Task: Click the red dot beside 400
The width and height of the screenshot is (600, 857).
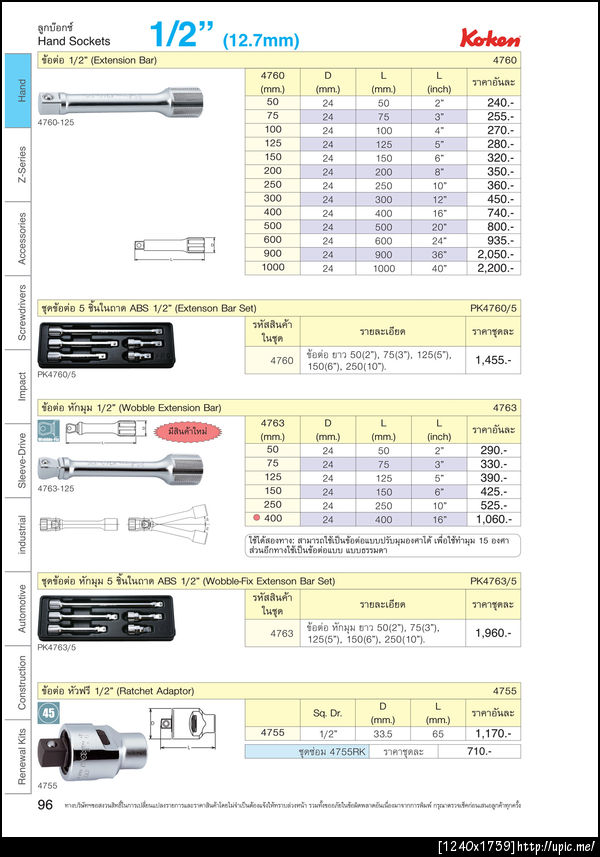Action: coord(256,518)
